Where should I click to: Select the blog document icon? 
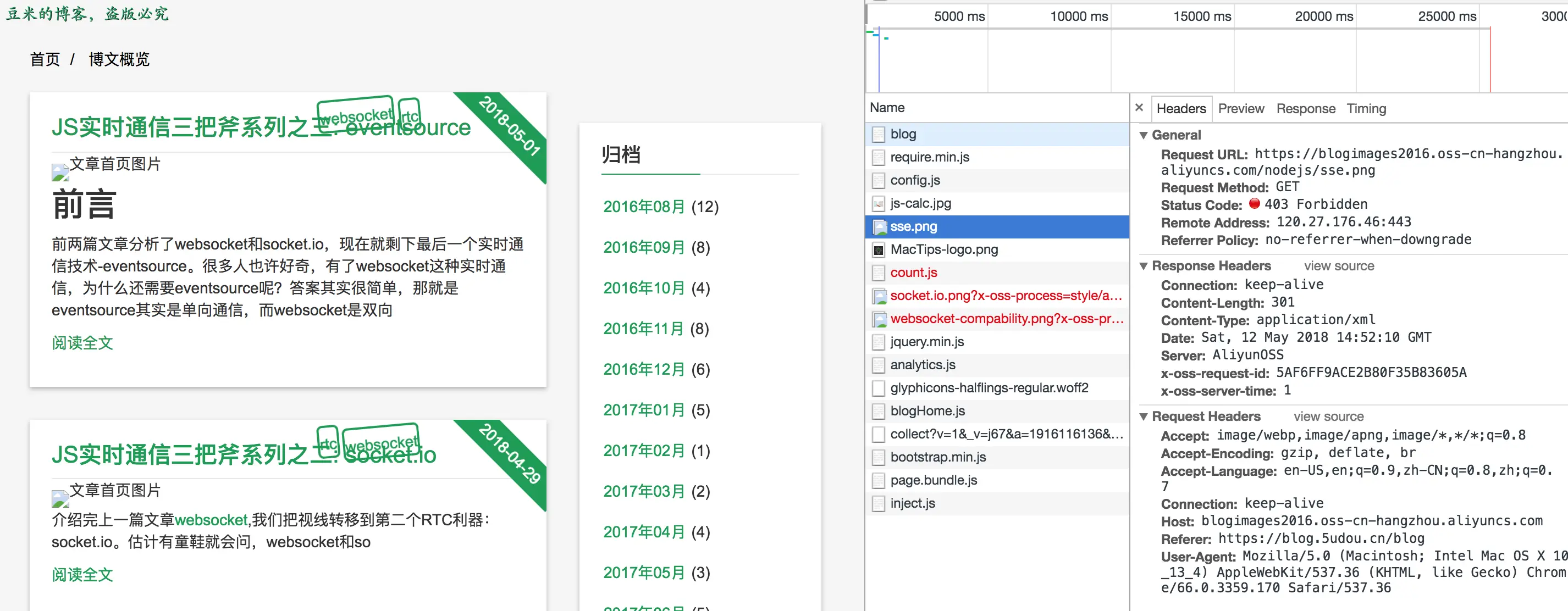coord(879,135)
